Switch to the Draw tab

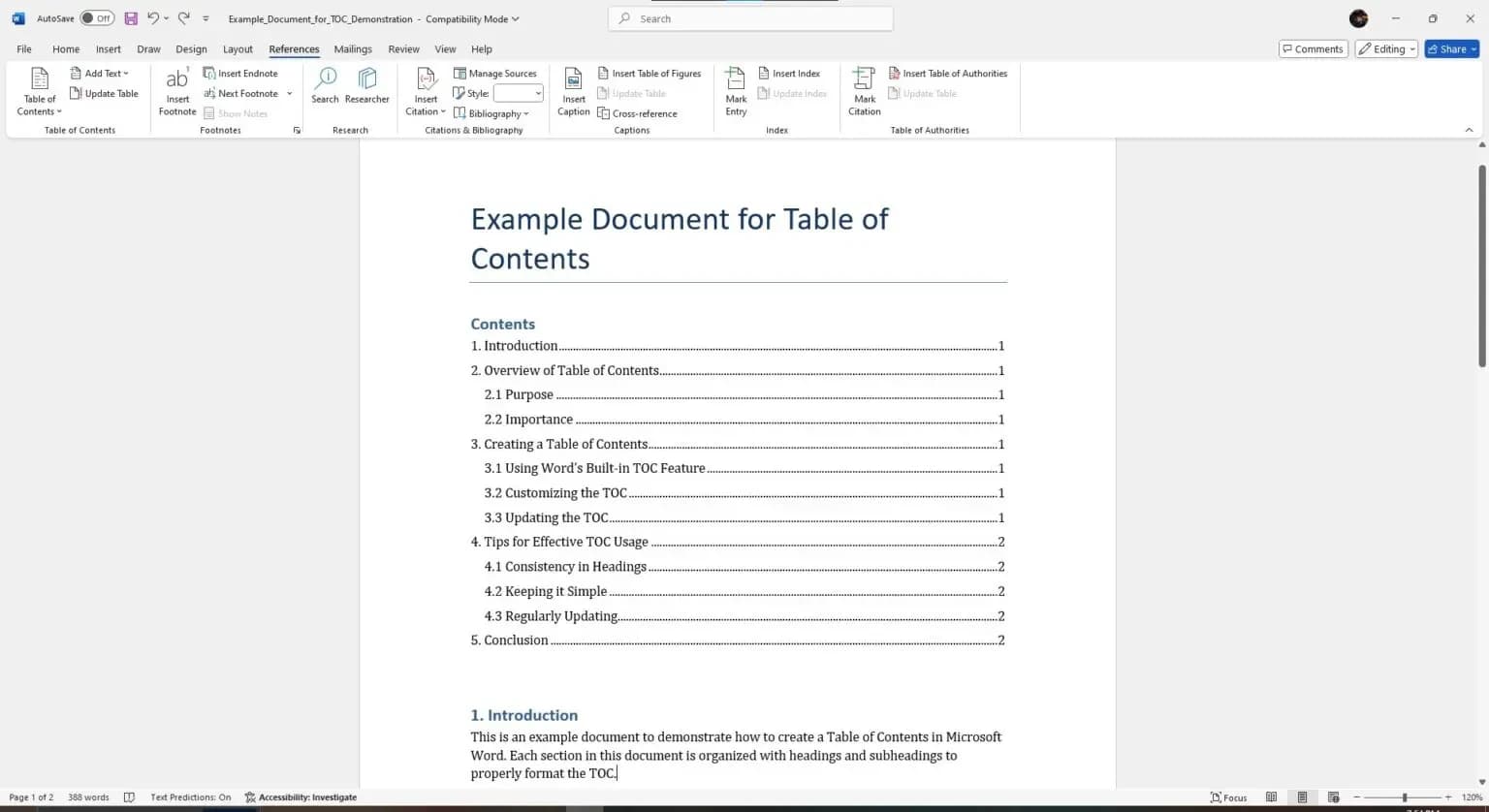pos(148,49)
